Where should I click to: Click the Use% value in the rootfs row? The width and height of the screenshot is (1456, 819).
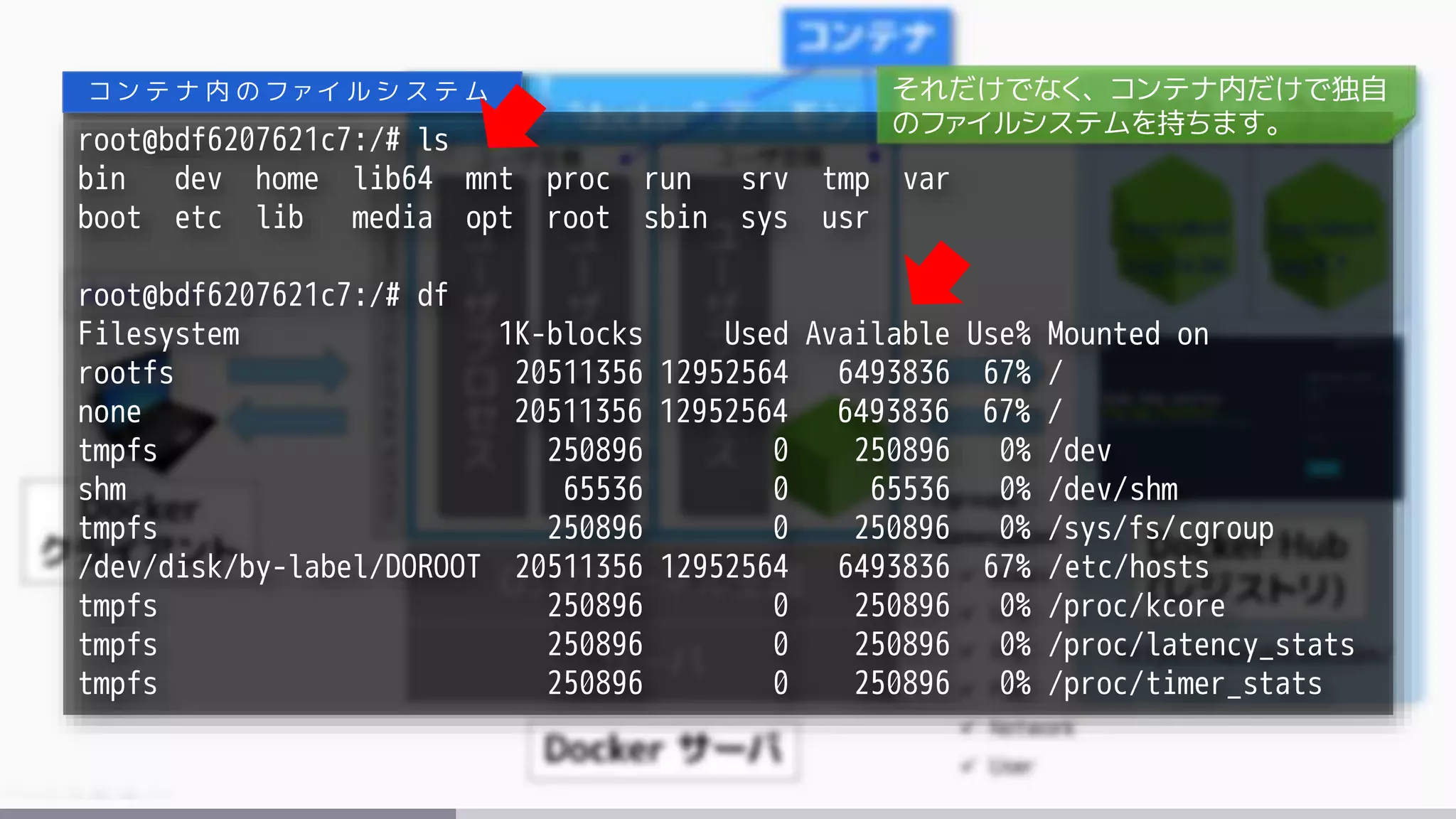coord(1007,373)
